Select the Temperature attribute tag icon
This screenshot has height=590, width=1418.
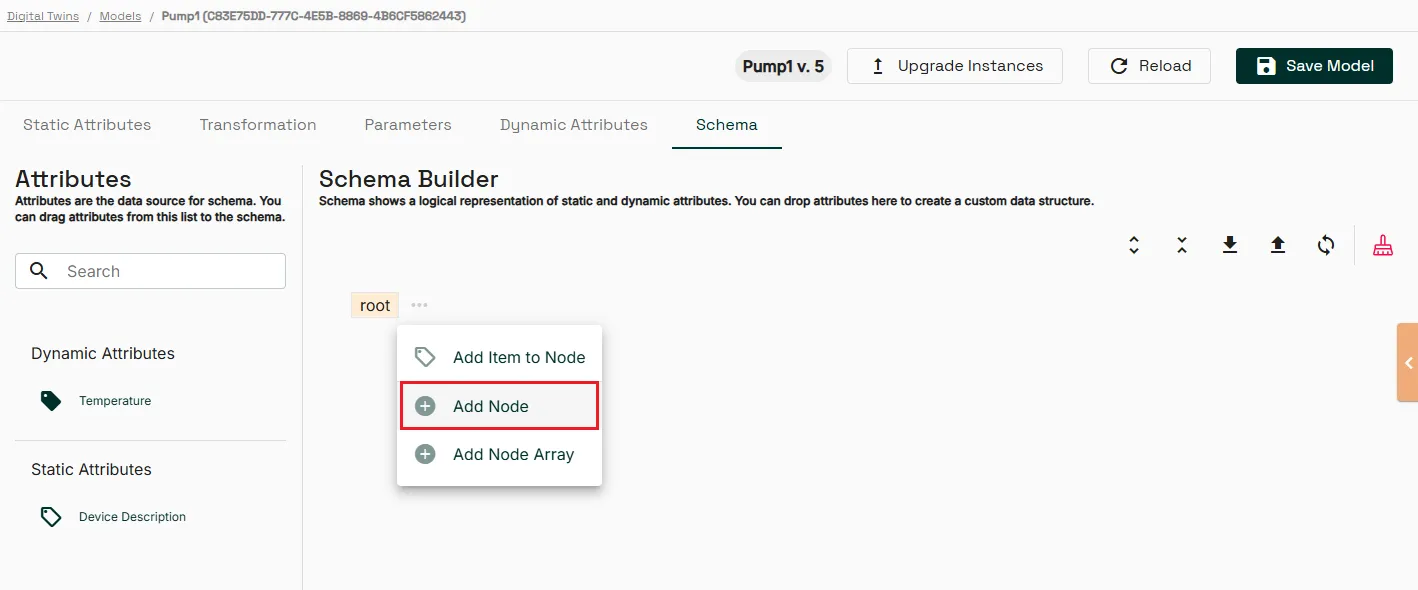point(50,401)
